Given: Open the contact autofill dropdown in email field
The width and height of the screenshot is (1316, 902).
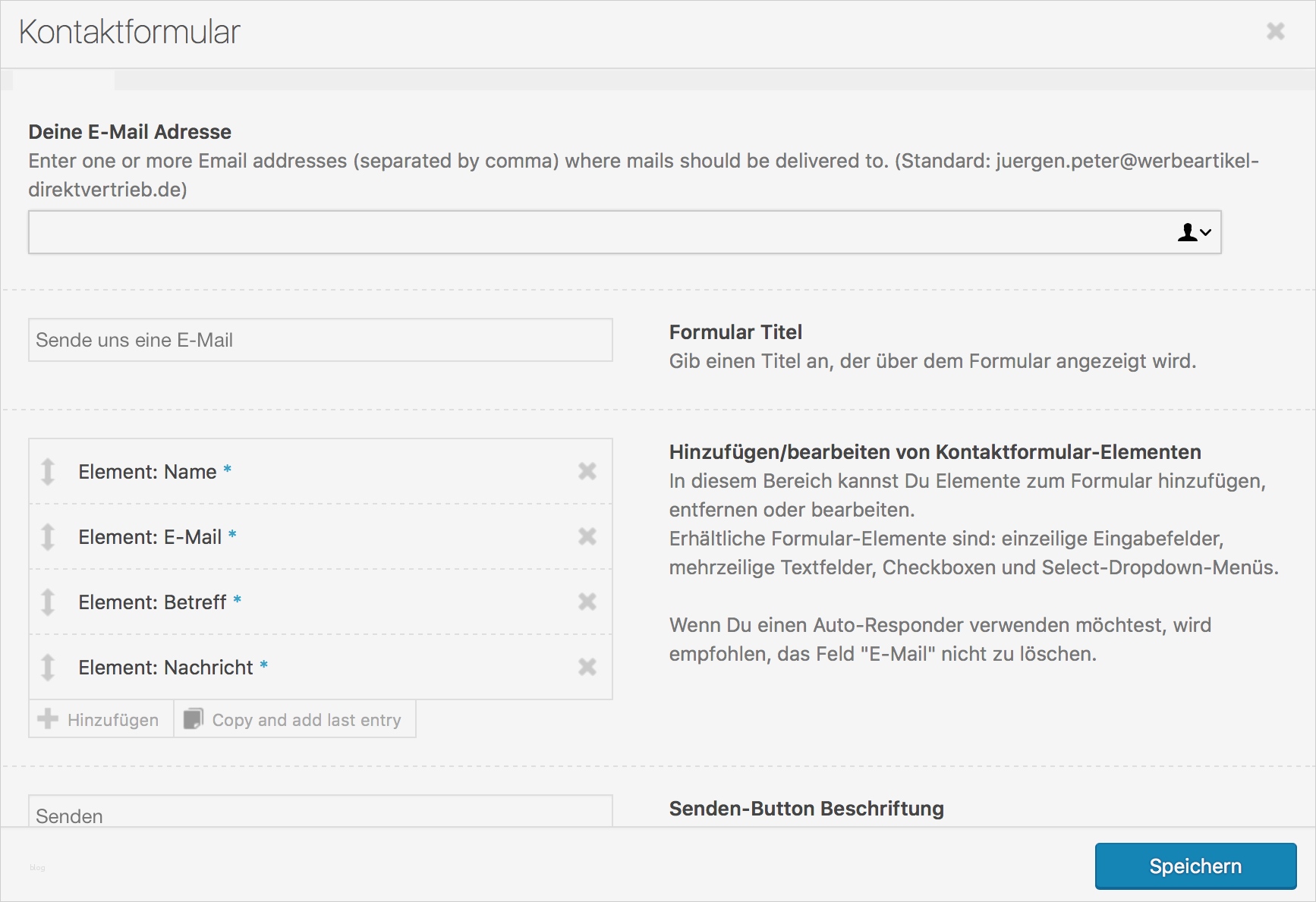Looking at the screenshot, I should pyautogui.click(x=1194, y=232).
